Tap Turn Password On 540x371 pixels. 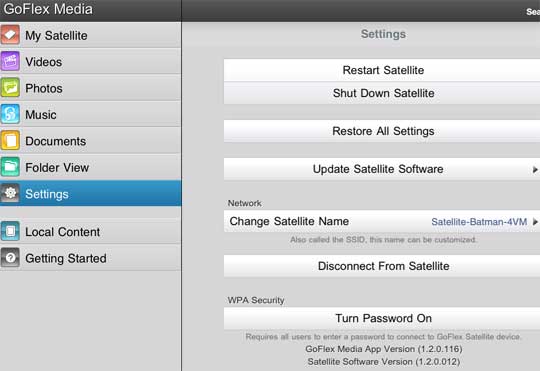click(382, 318)
